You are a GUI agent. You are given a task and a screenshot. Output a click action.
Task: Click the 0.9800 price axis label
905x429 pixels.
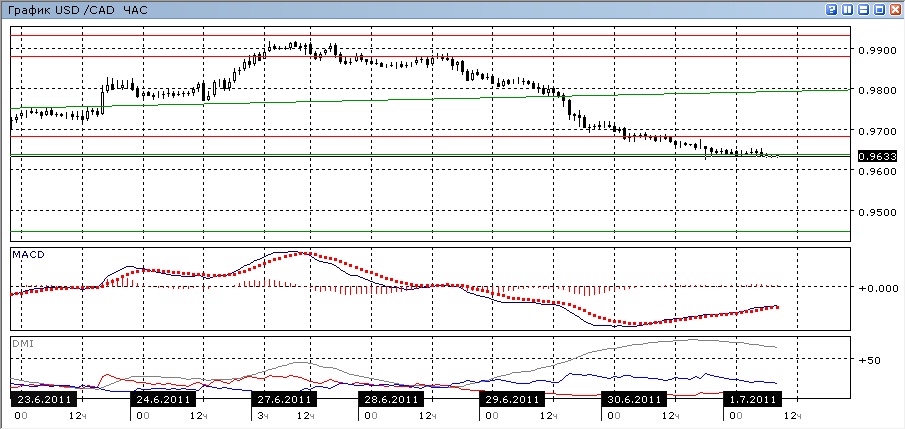click(877, 91)
